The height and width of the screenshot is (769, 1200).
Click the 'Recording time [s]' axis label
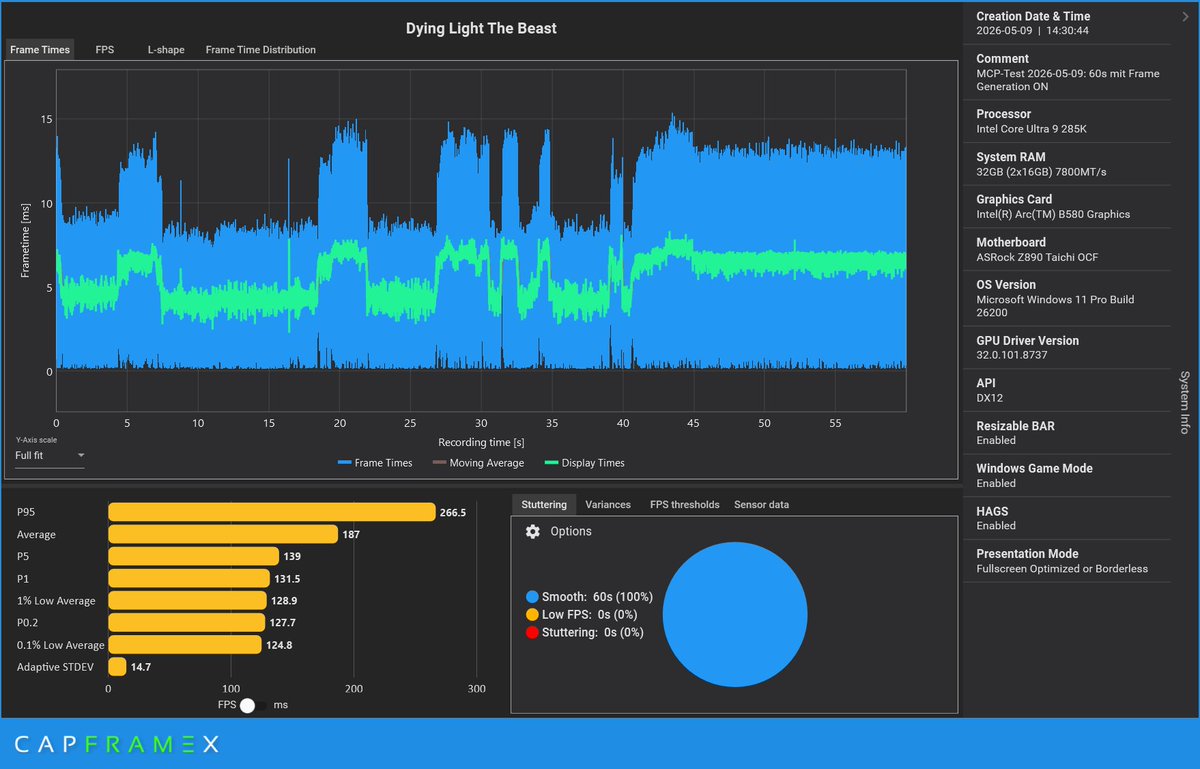tap(481, 442)
